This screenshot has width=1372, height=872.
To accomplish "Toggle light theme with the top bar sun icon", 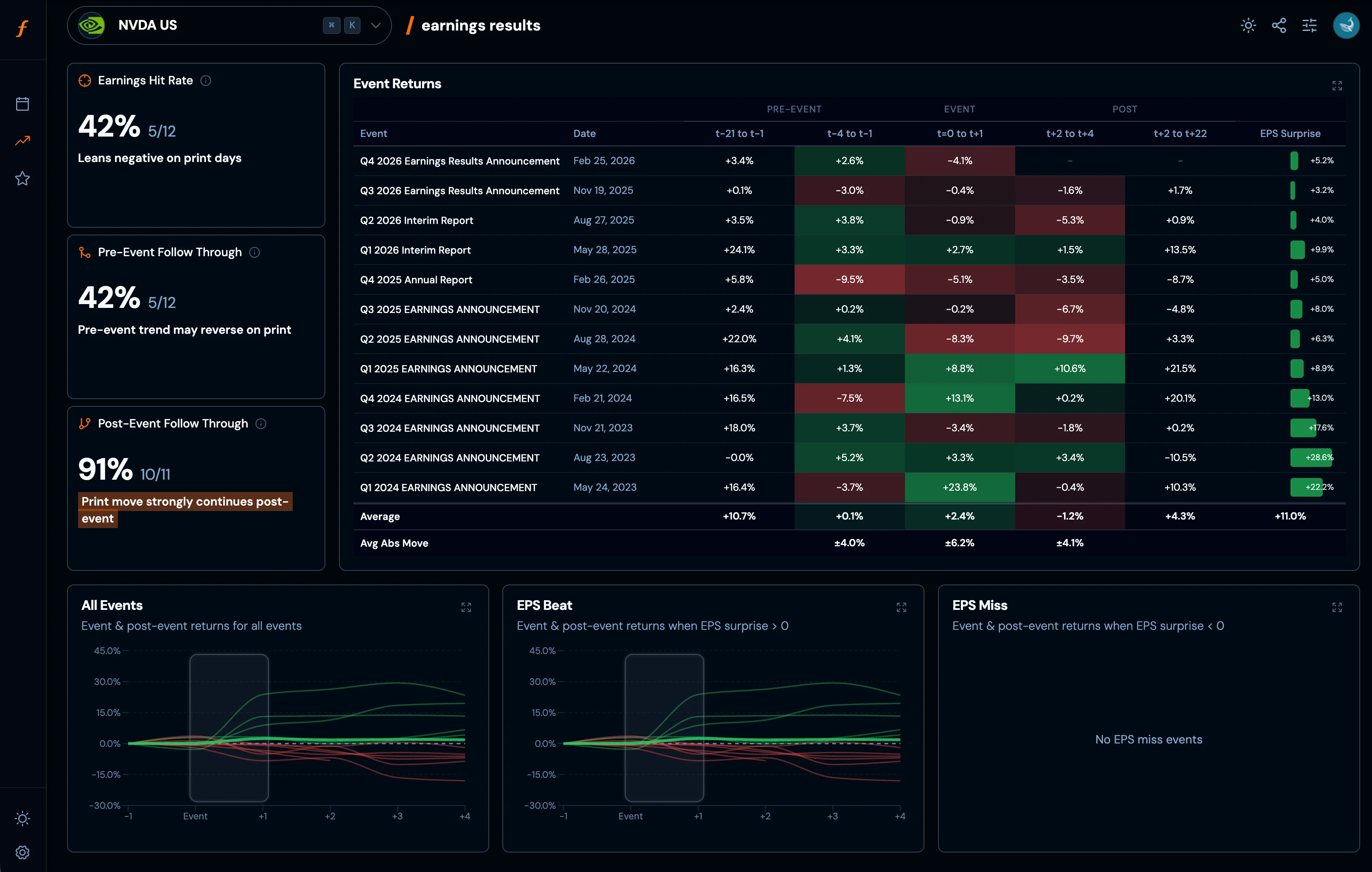I will [1248, 25].
